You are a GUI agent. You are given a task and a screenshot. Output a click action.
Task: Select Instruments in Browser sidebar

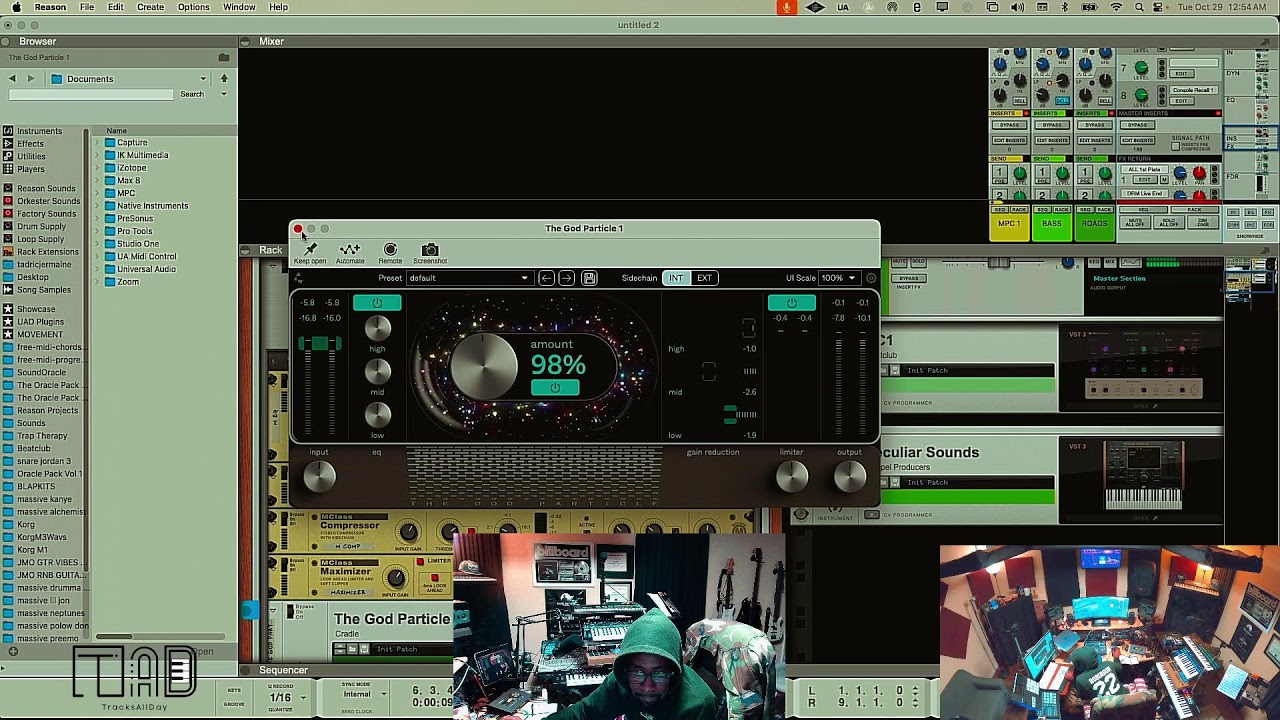coord(39,131)
